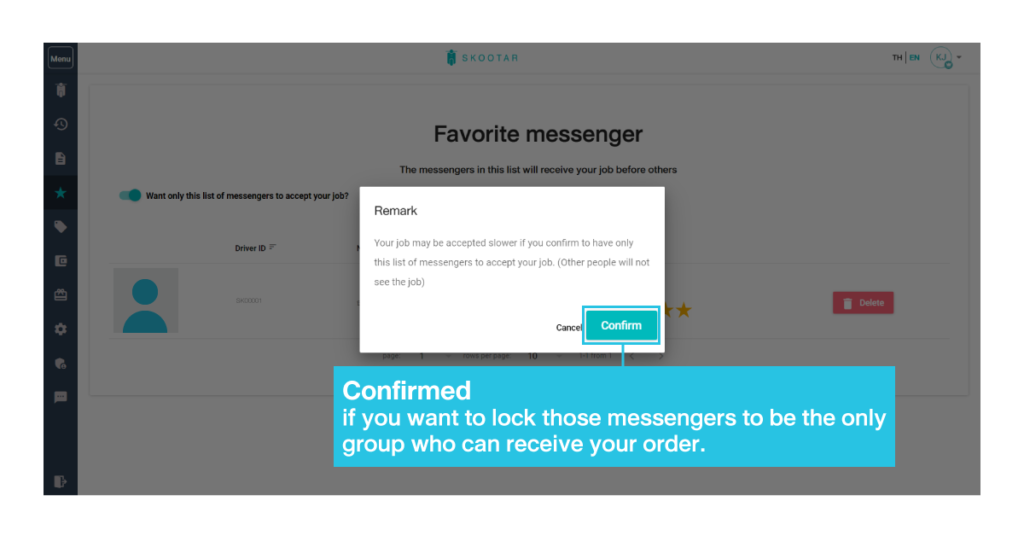Open the Menu button in sidebar
The height and width of the screenshot is (536, 1024).
click(61, 58)
